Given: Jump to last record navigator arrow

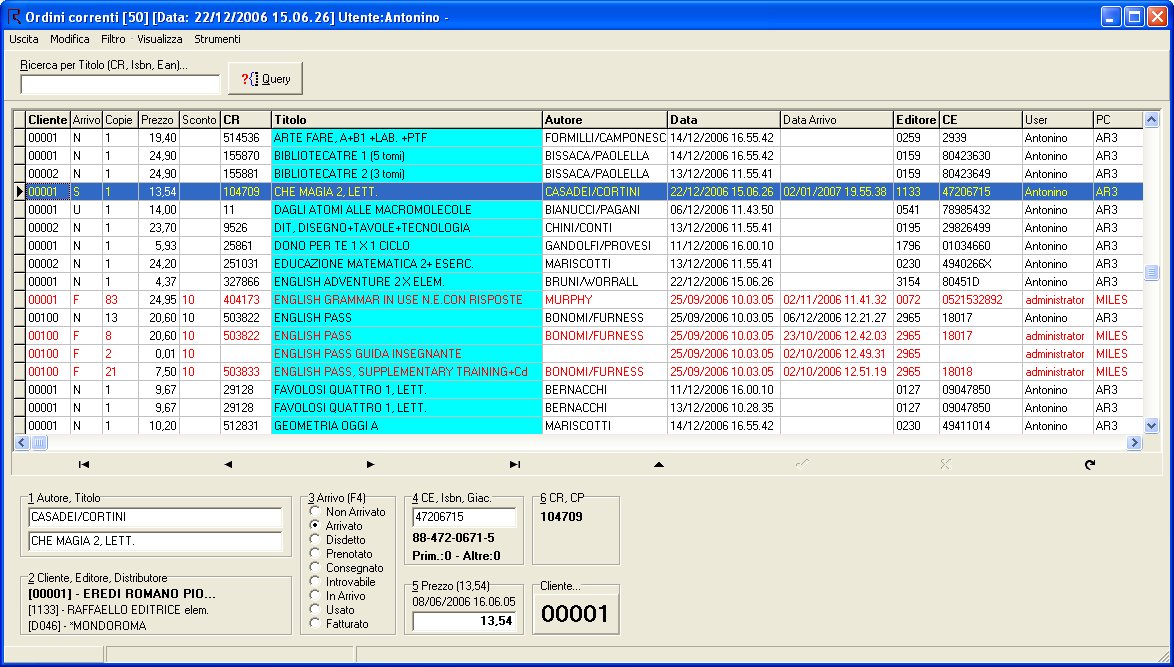Looking at the screenshot, I should click(x=514, y=464).
